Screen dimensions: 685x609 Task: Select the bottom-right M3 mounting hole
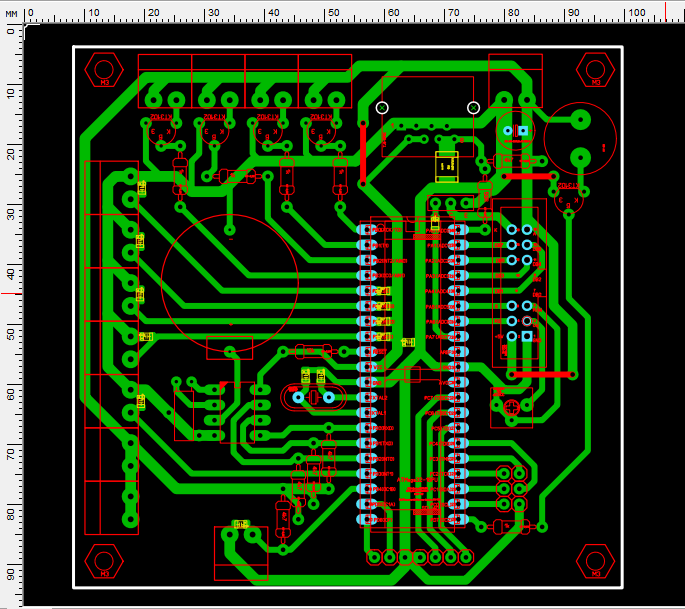[x=596, y=561]
